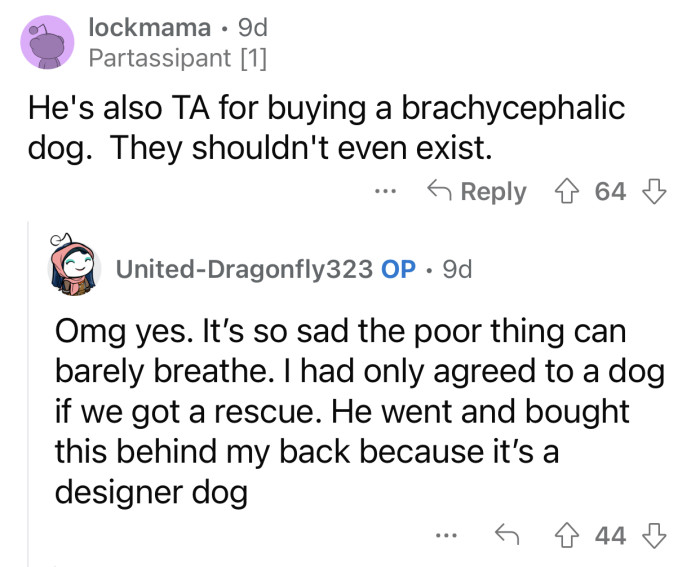Viewport: 700px width, 567px height.
Task: Click lockmama's profile avatar
Action: click(47, 43)
